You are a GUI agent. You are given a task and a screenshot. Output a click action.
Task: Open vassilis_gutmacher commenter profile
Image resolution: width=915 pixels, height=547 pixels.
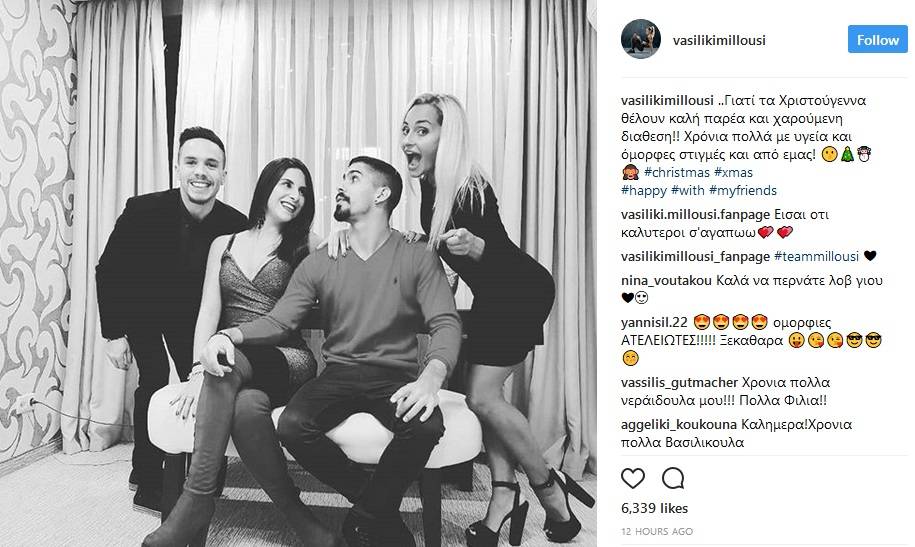coord(679,382)
